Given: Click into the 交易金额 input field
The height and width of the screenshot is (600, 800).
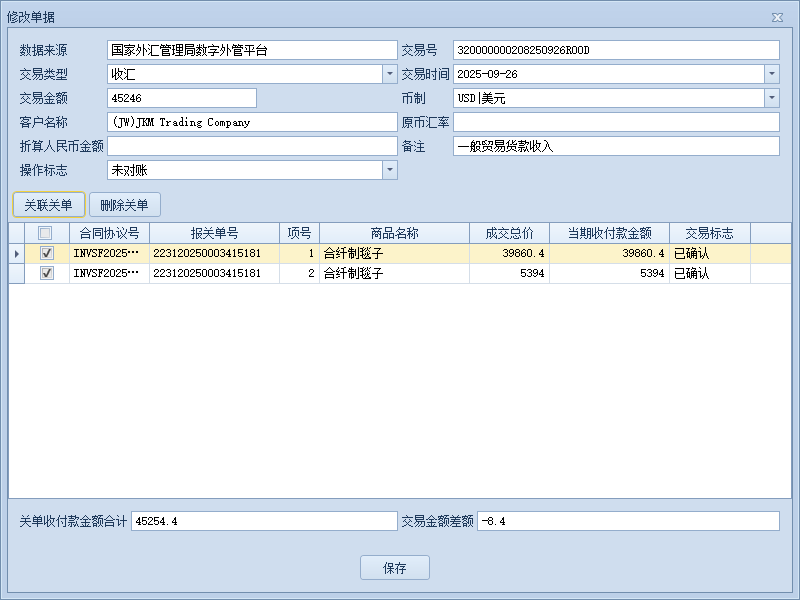Looking at the screenshot, I should 182,98.
